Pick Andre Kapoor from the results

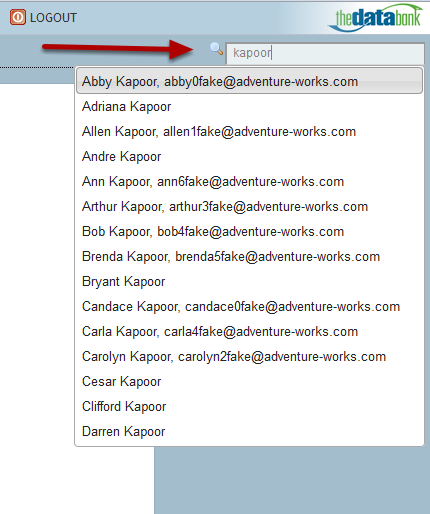[x=249, y=157]
